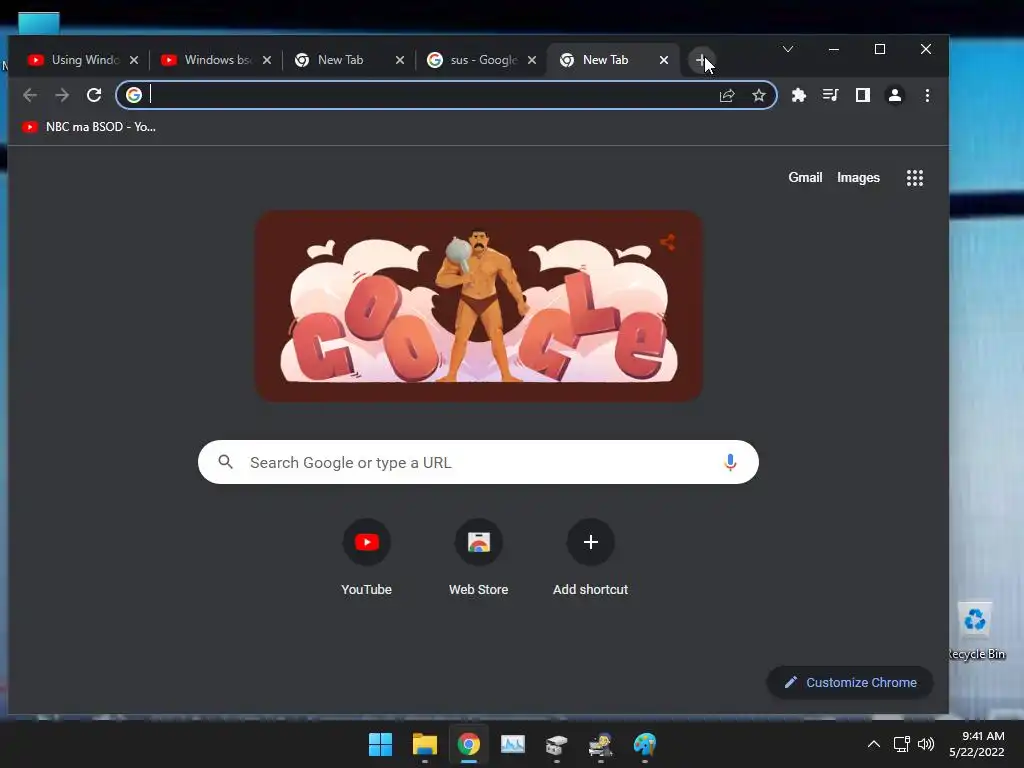Open the Paint taskbar icon
This screenshot has height=768, width=1024.
[x=645, y=744]
